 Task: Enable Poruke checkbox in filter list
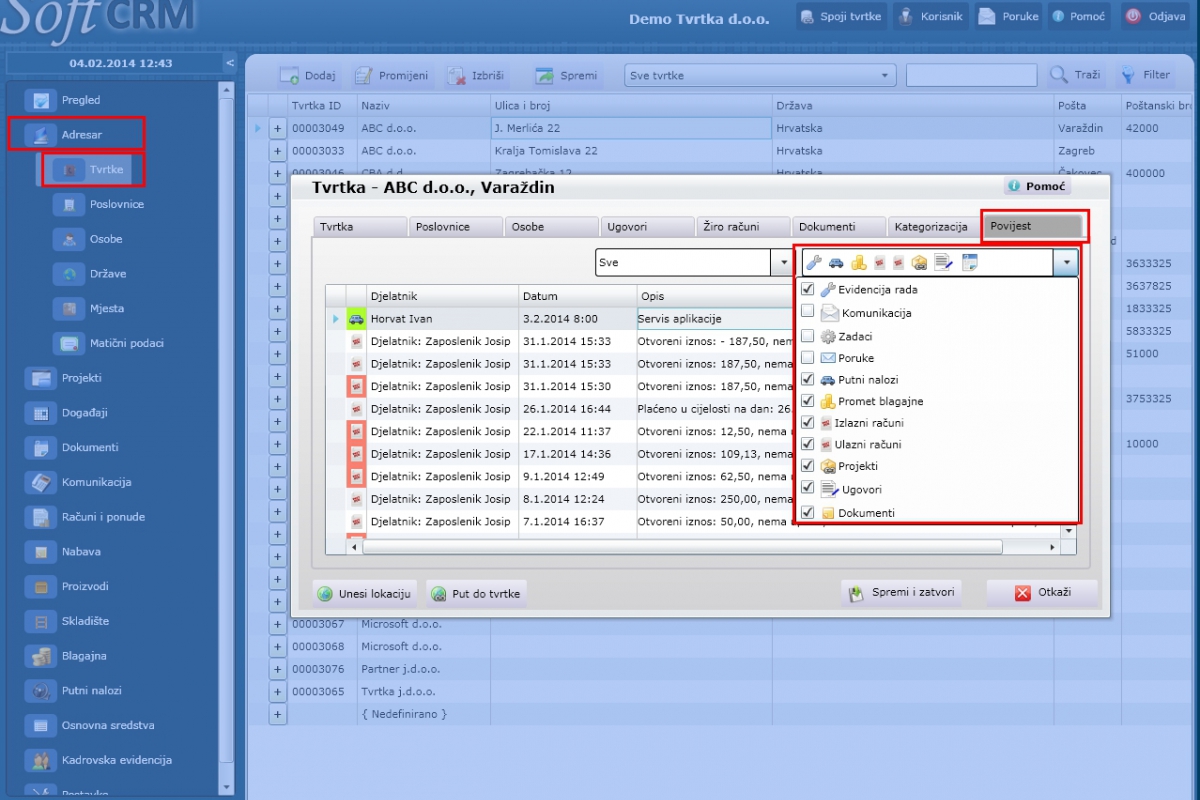(x=808, y=357)
